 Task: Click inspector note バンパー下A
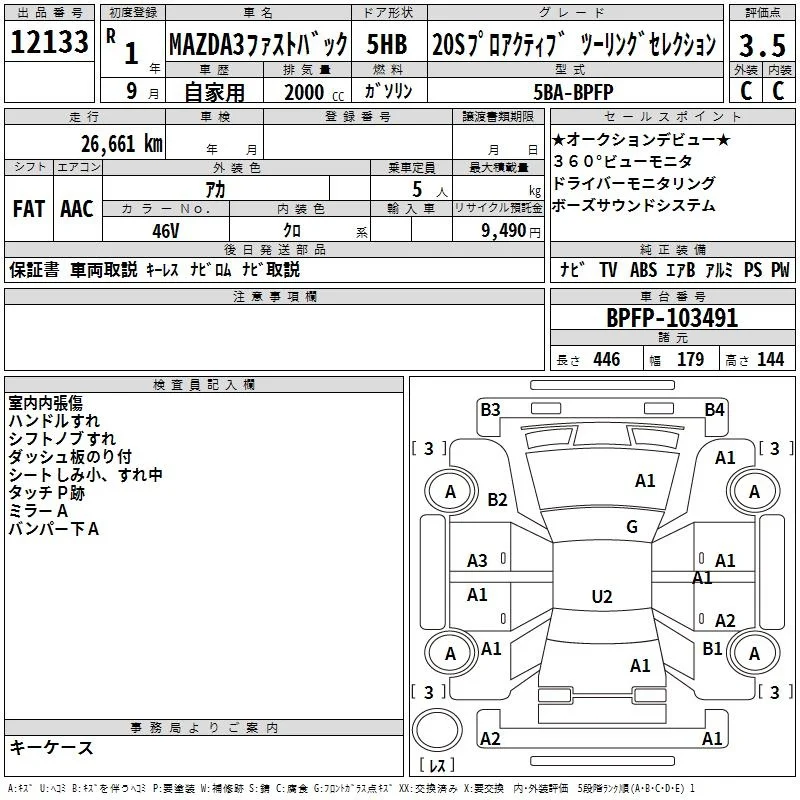coord(54,529)
